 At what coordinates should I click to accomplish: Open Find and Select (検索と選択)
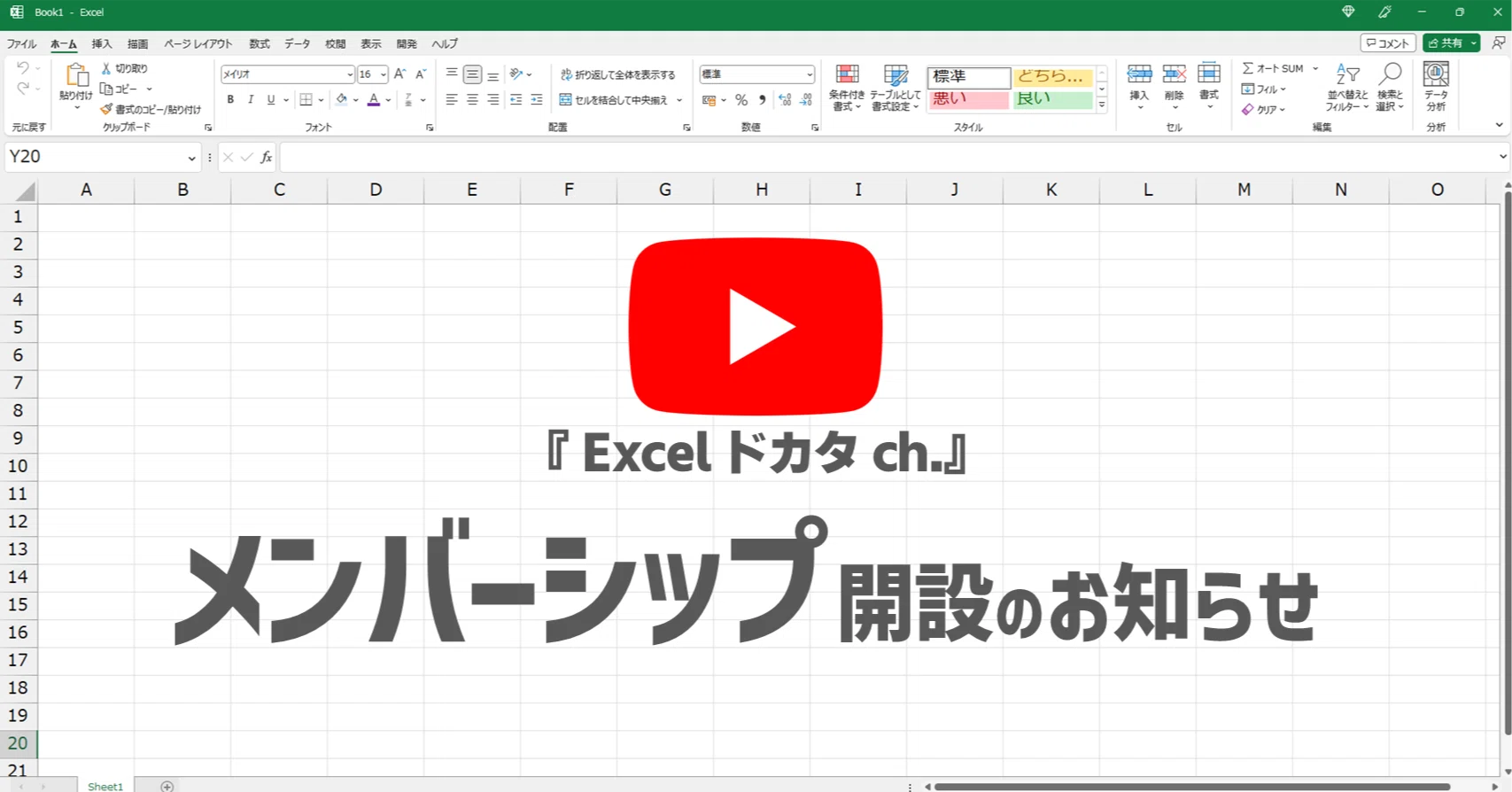coord(1390,87)
